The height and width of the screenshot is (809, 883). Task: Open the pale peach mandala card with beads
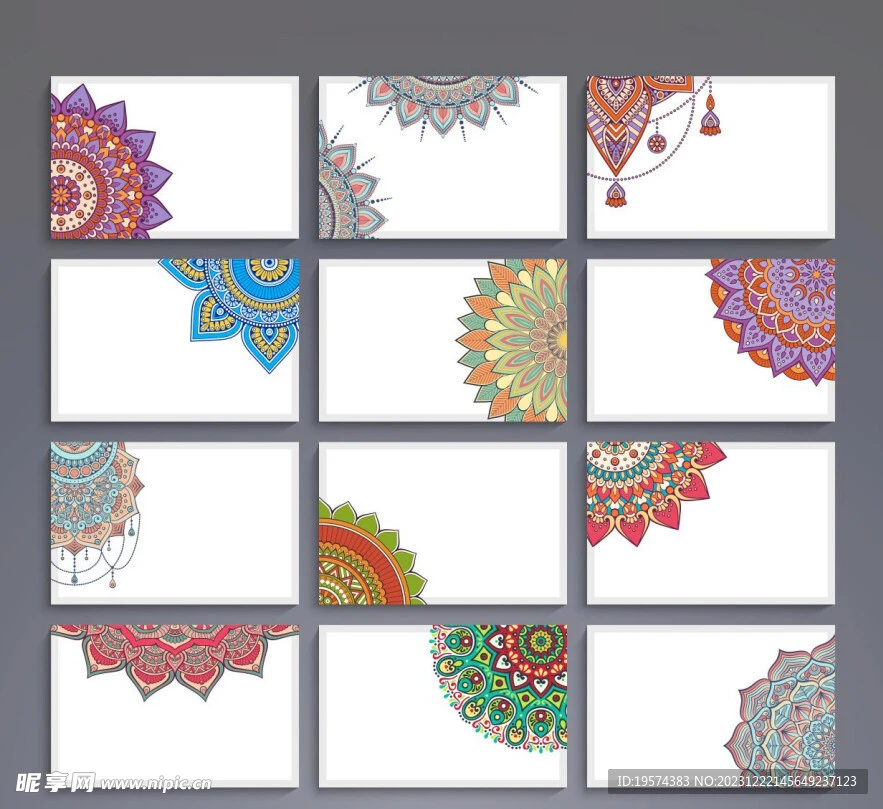(x=175, y=523)
